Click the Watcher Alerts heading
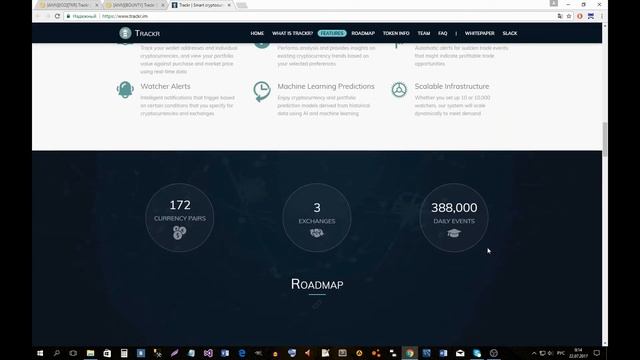Viewport: 640px width, 360px height. coord(165,86)
